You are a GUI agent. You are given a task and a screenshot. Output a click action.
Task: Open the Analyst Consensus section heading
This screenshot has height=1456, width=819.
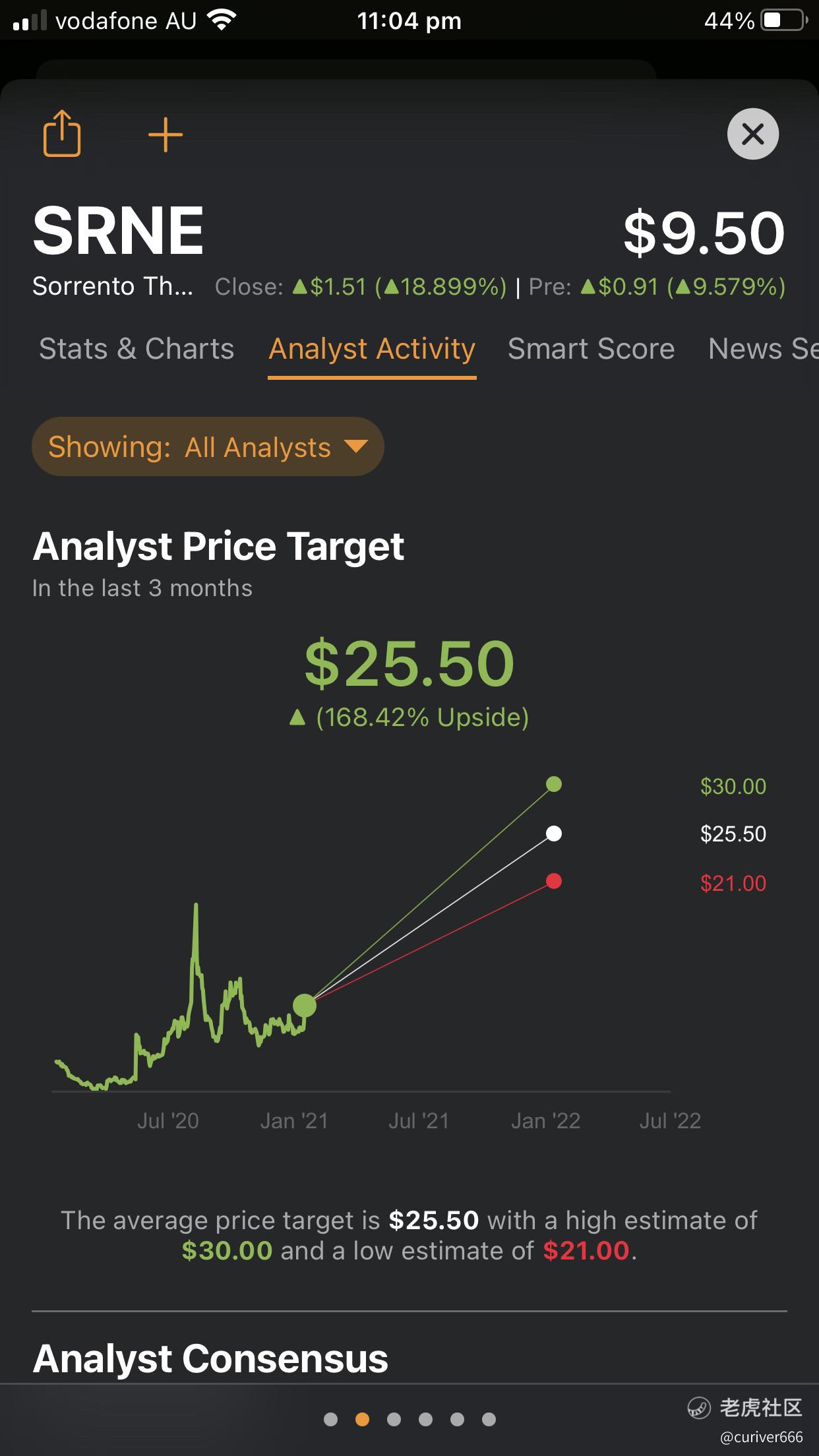(x=210, y=1358)
